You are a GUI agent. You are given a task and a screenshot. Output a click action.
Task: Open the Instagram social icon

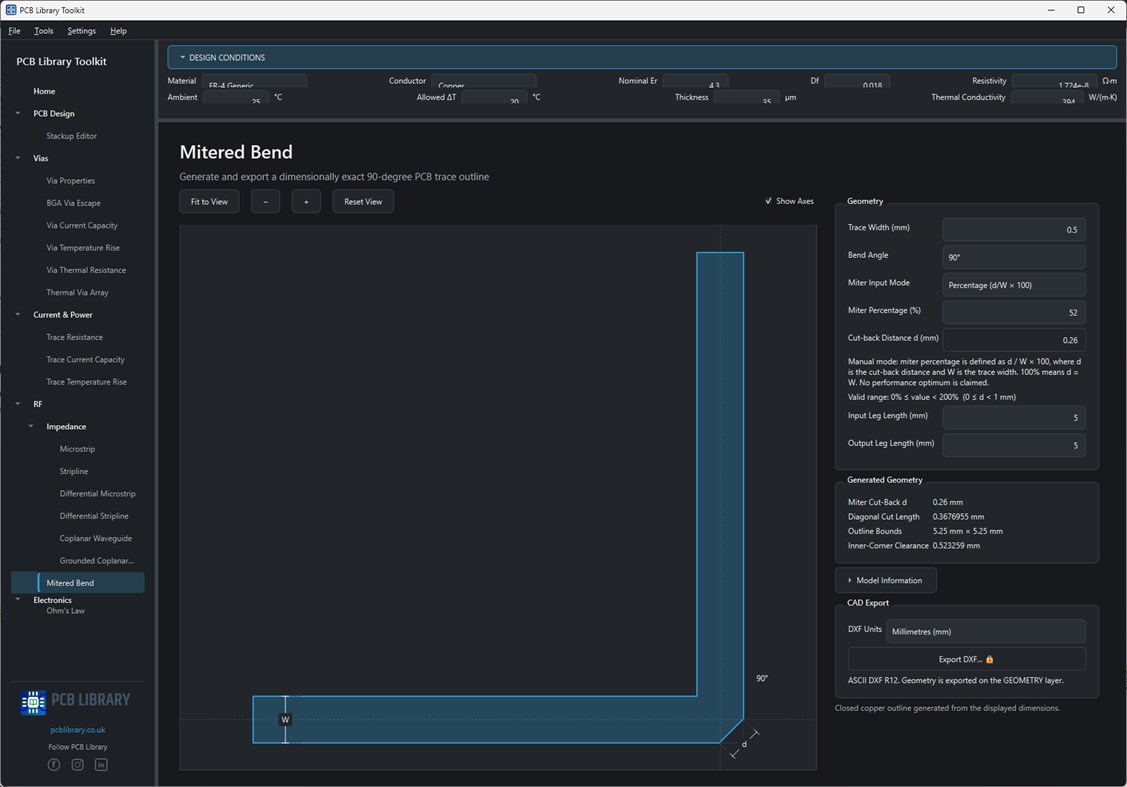coord(78,765)
